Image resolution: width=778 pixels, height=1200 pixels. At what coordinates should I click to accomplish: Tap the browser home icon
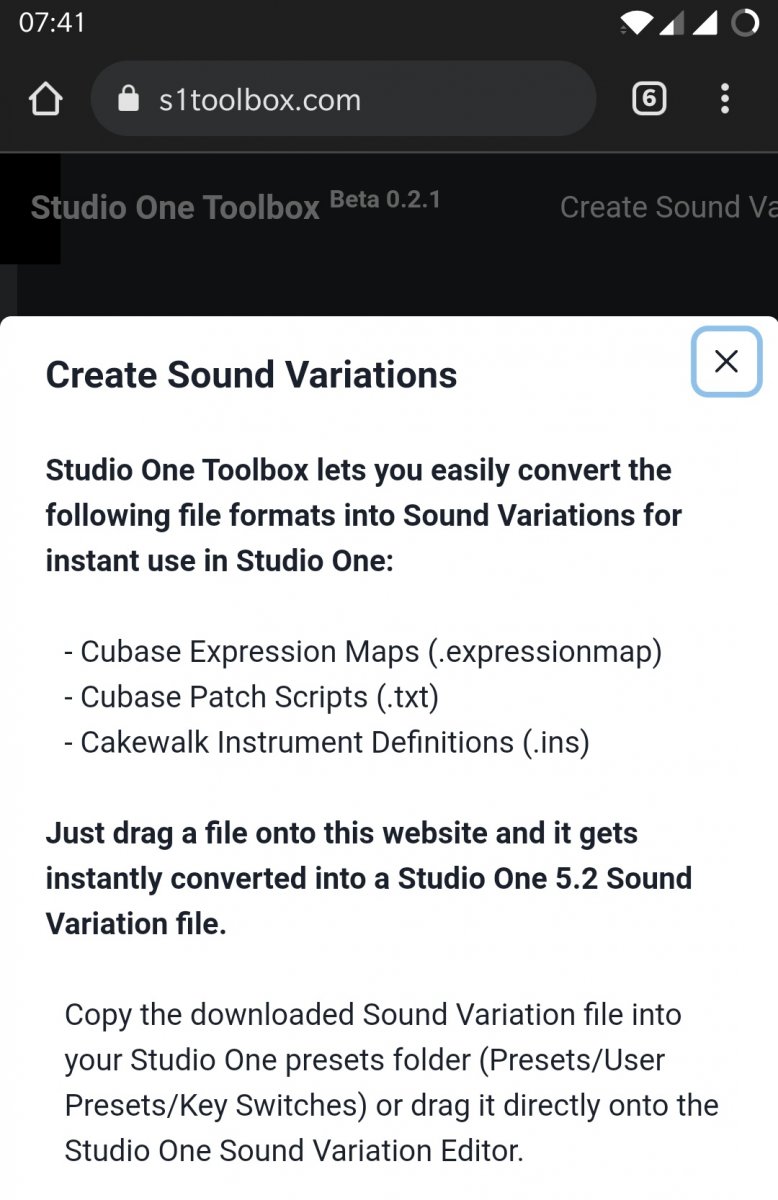point(45,99)
